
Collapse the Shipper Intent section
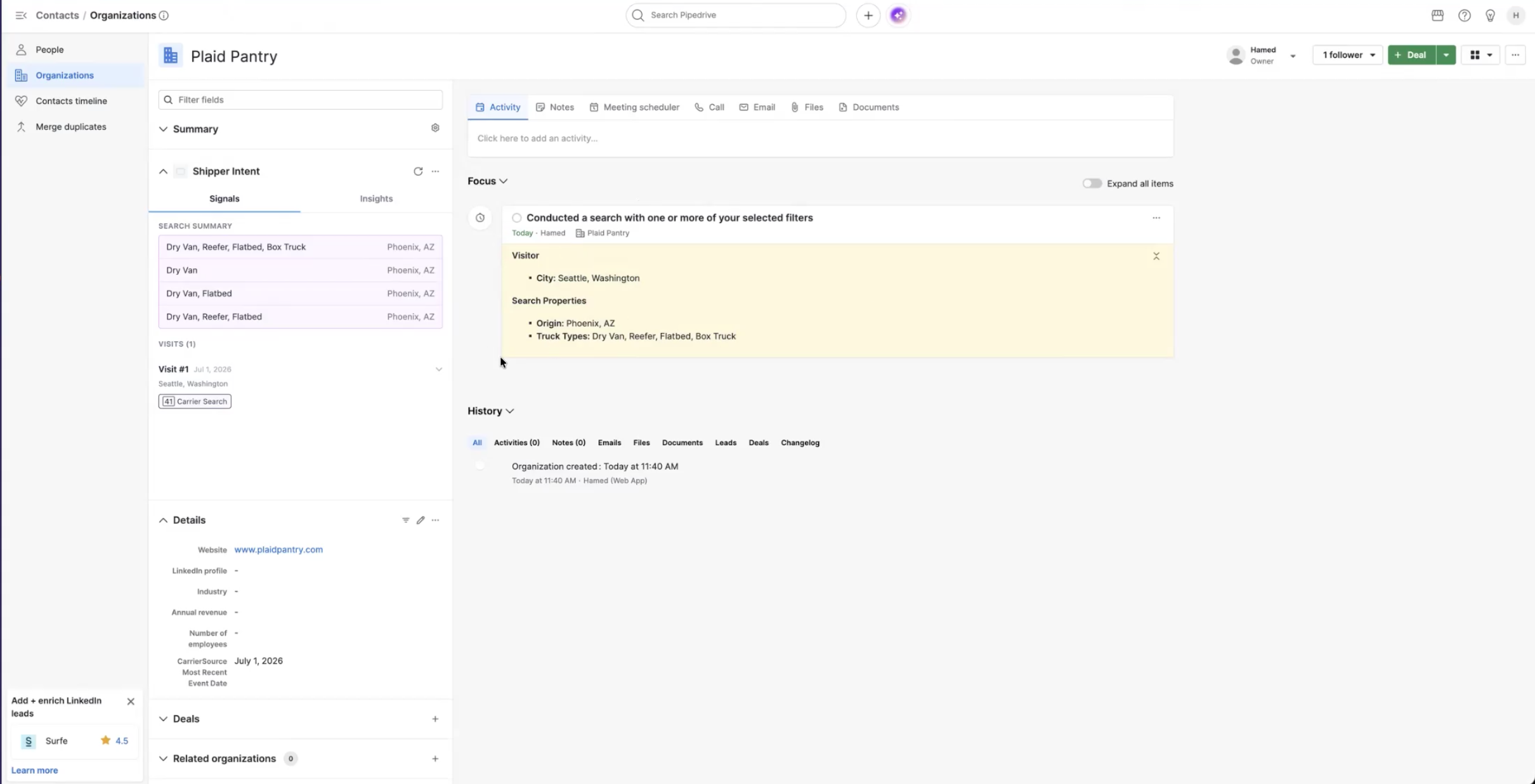point(163,171)
